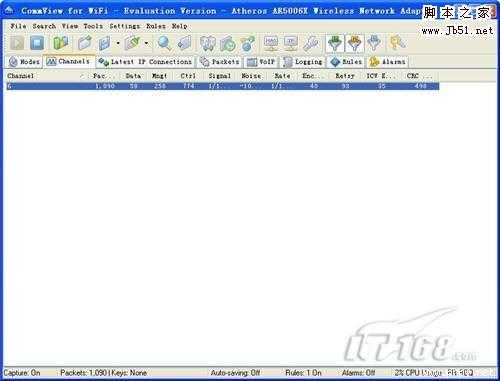Open the Alarms tab

tap(387, 62)
